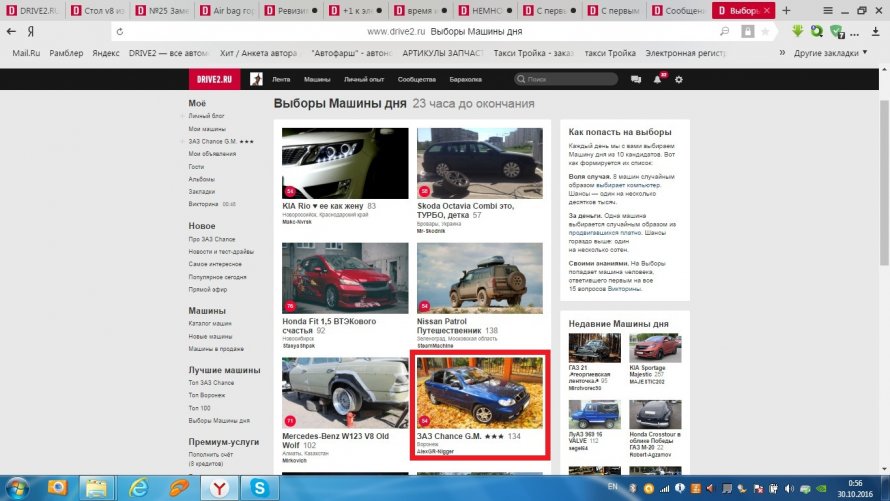Image resolution: width=890 pixels, height=501 pixels.
Task: Open messages icon in site header
Action: (x=636, y=79)
